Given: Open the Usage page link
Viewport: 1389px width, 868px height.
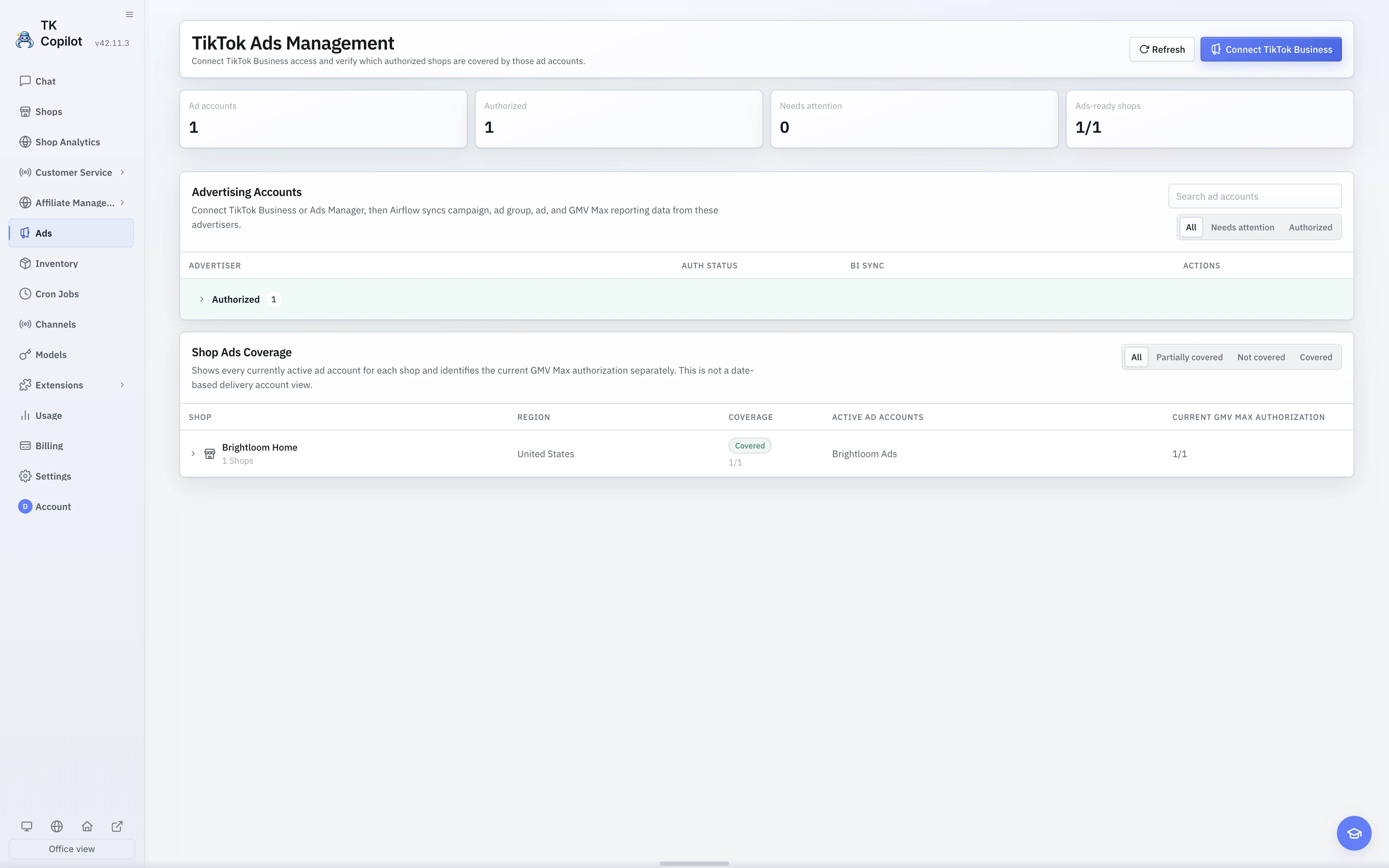Looking at the screenshot, I should click(71, 416).
